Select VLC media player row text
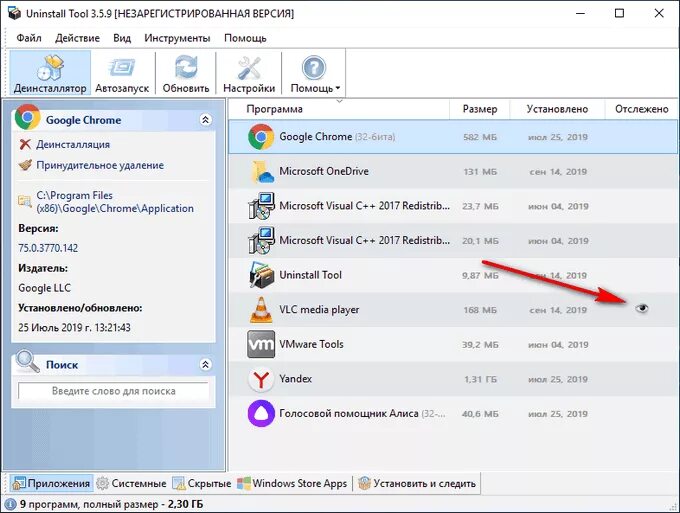 tap(319, 310)
